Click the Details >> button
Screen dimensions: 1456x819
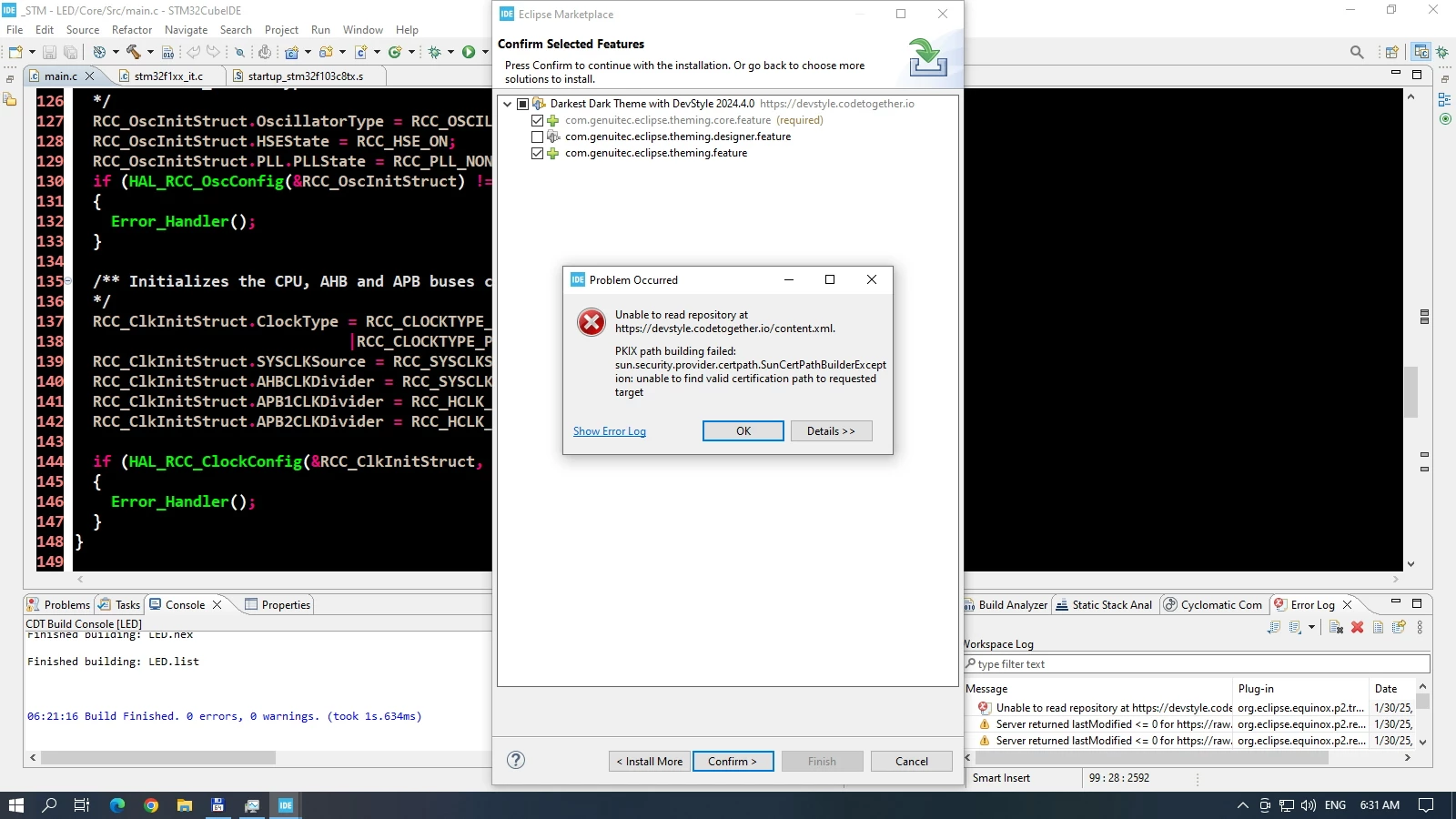[x=831, y=430]
